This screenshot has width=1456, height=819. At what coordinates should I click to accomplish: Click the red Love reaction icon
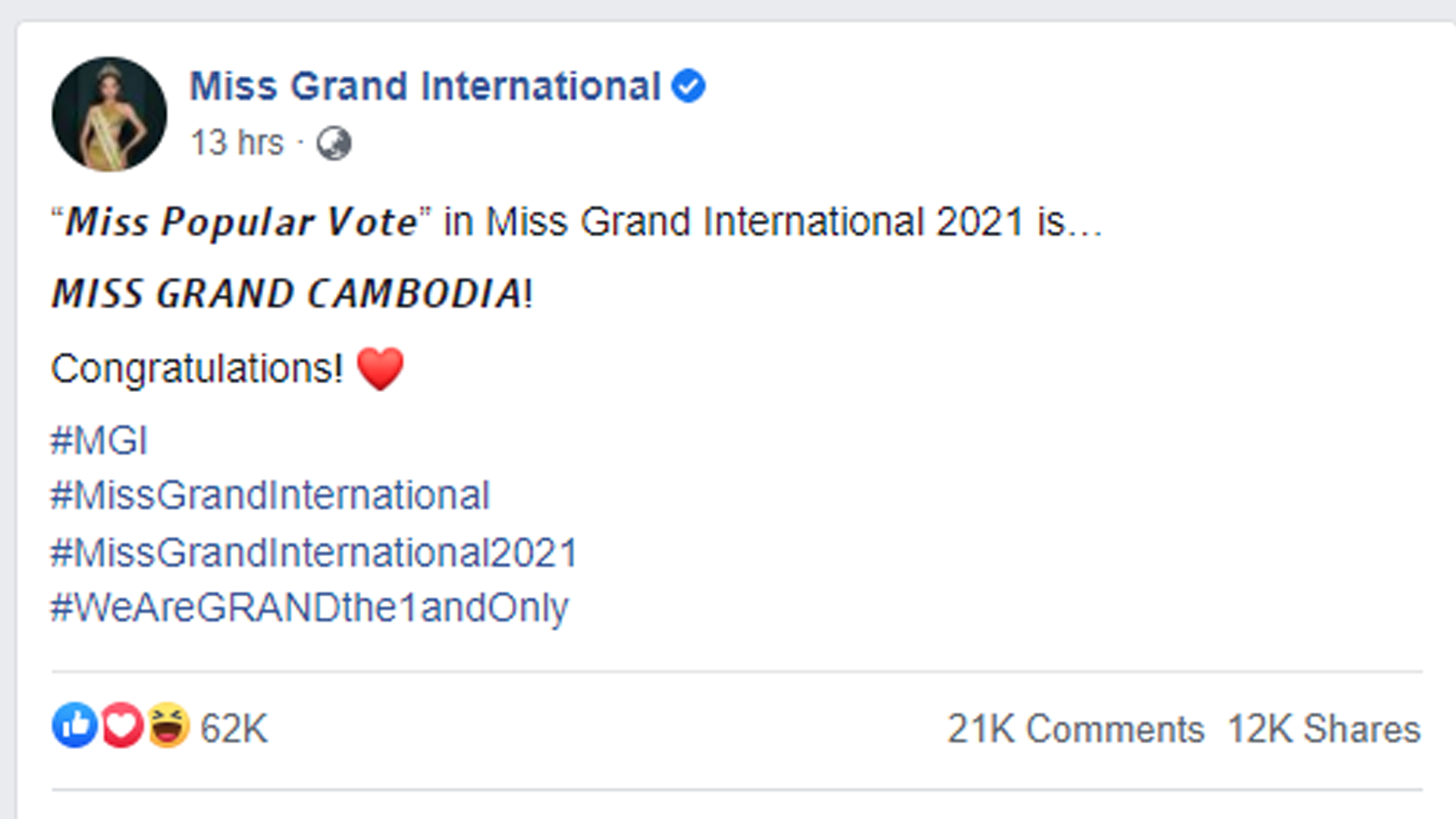pos(121,726)
